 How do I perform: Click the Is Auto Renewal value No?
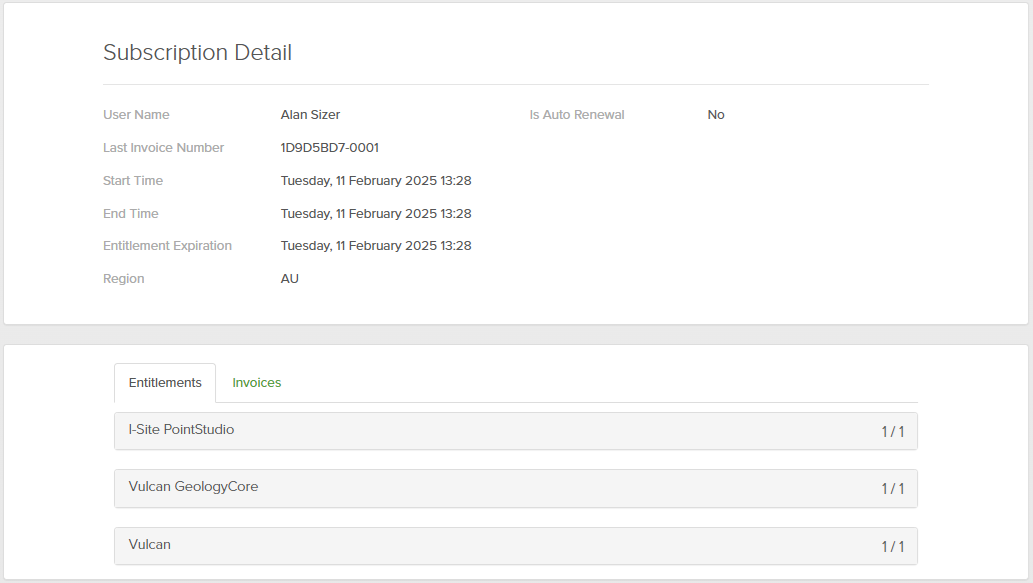coord(715,115)
